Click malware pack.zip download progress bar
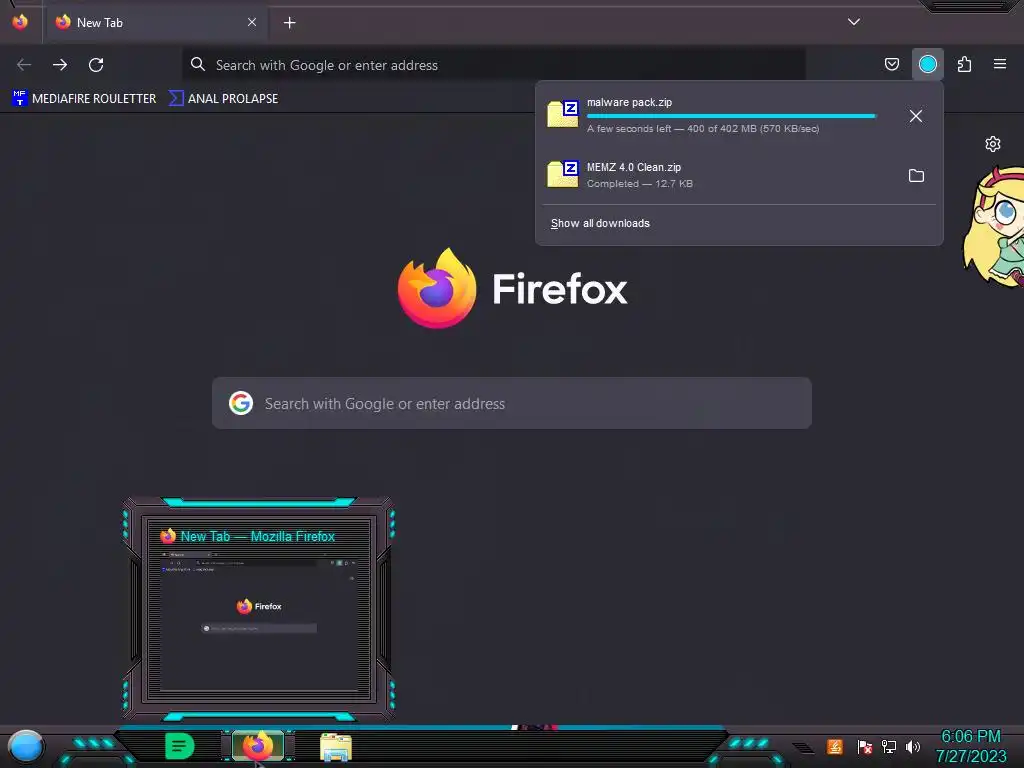Viewport: 1024px width, 768px height. 731,116
